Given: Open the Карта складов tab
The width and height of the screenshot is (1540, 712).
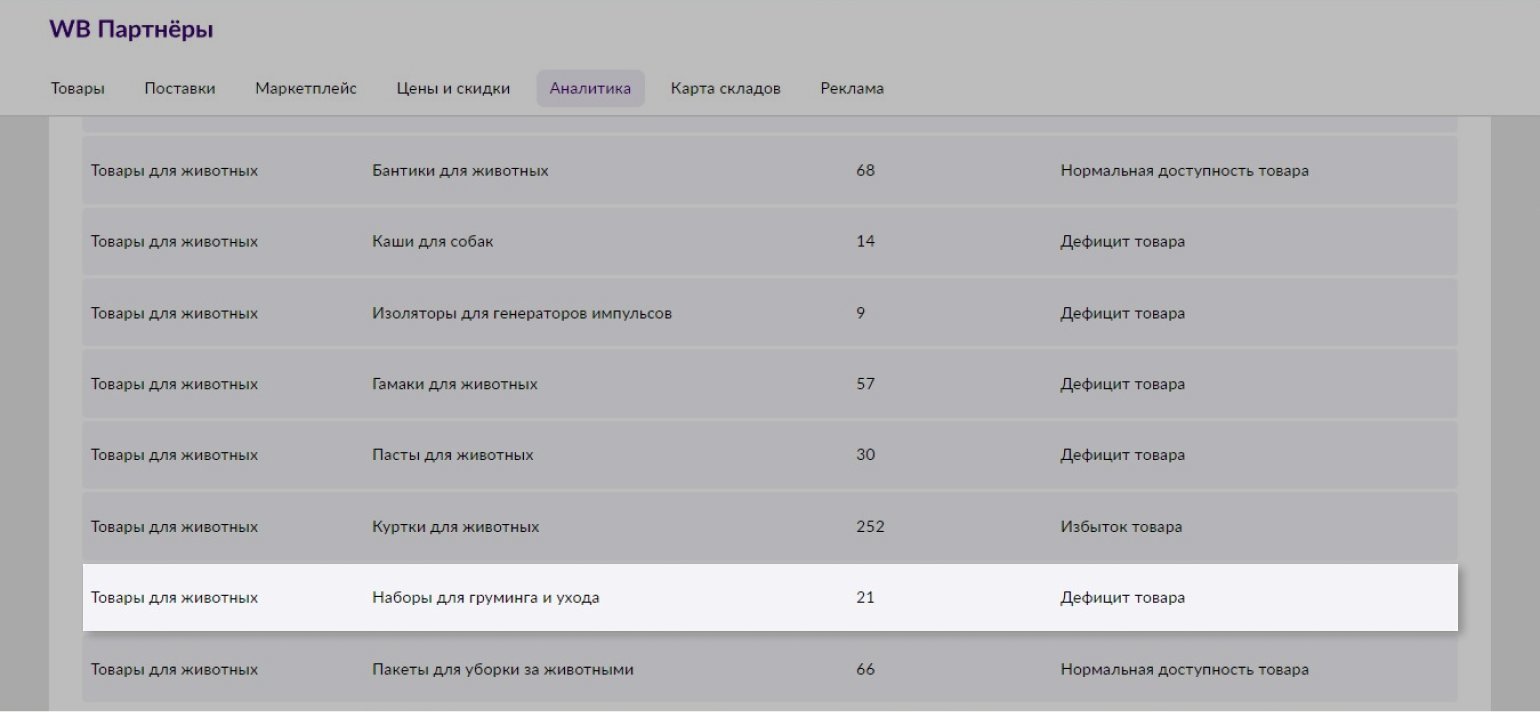Looking at the screenshot, I should (x=726, y=88).
